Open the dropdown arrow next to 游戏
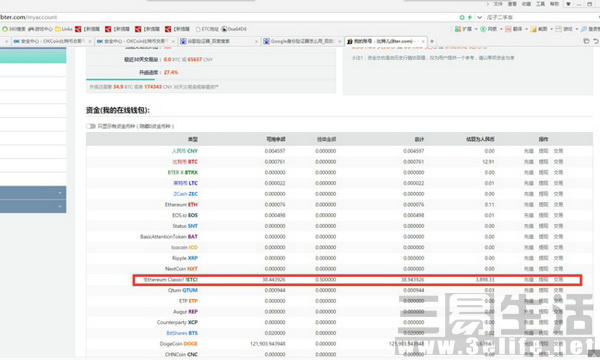This screenshot has width=600, height=360. (577, 29)
